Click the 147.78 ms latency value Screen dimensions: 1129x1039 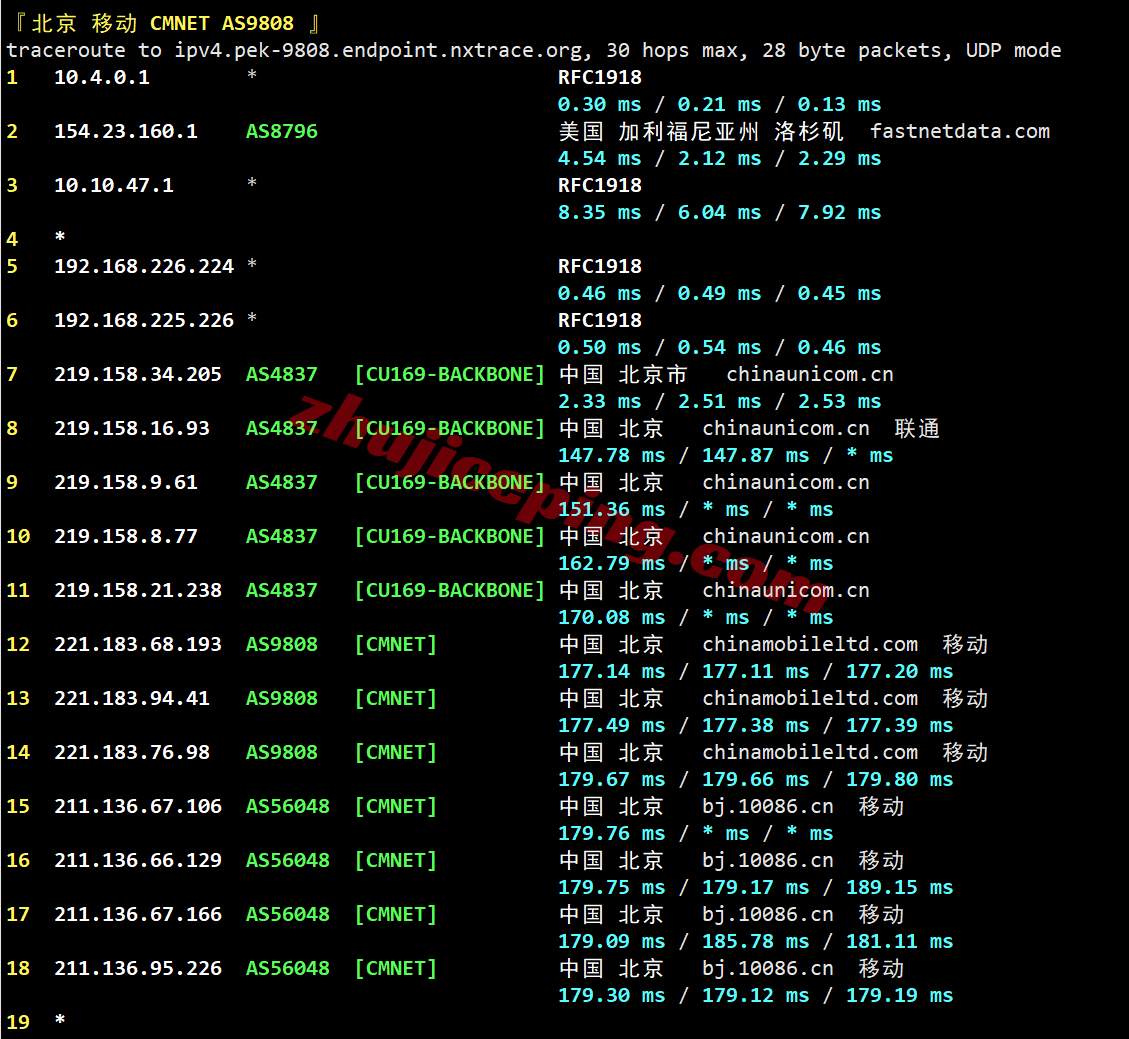click(612, 456)
